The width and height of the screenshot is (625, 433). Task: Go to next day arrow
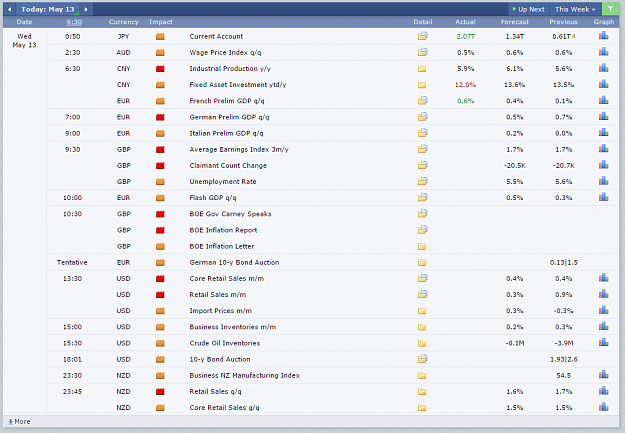(x=86, y=9)
